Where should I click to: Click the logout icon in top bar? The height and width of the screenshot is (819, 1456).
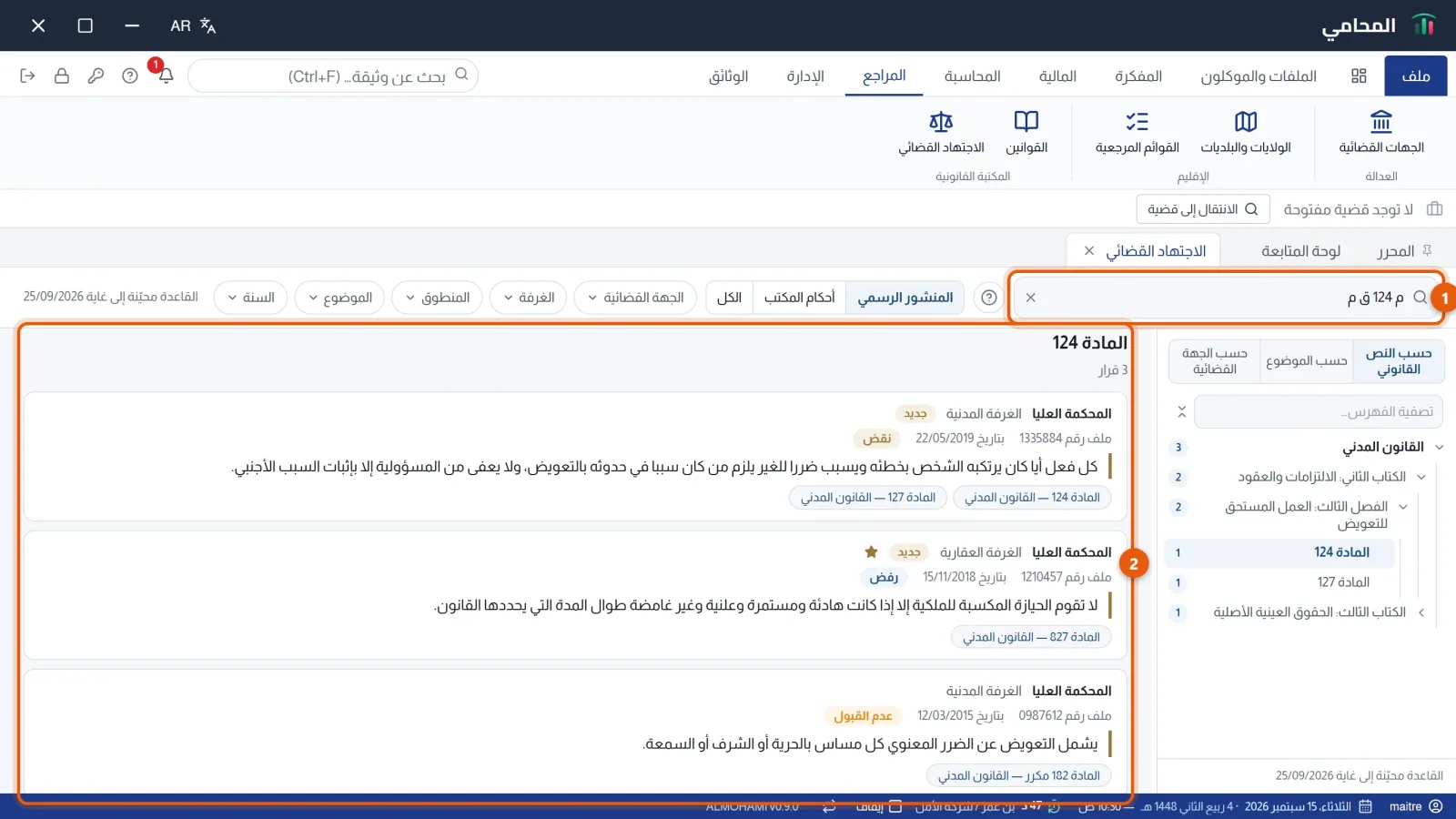coord(27,76)
